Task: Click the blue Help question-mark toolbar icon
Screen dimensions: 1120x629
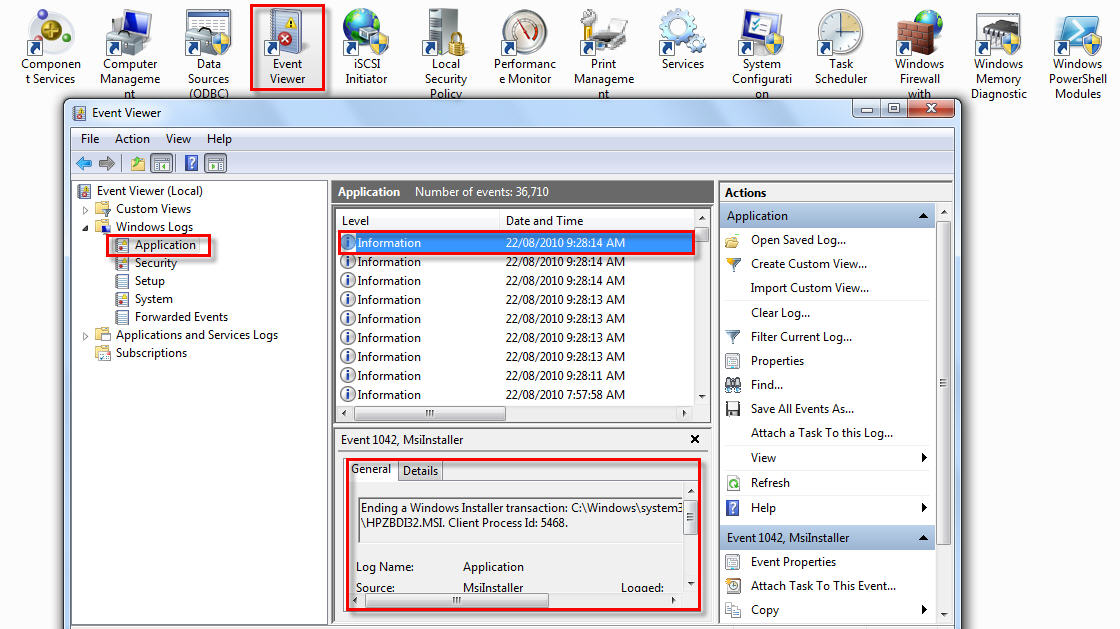Action: tap(191, 163)
